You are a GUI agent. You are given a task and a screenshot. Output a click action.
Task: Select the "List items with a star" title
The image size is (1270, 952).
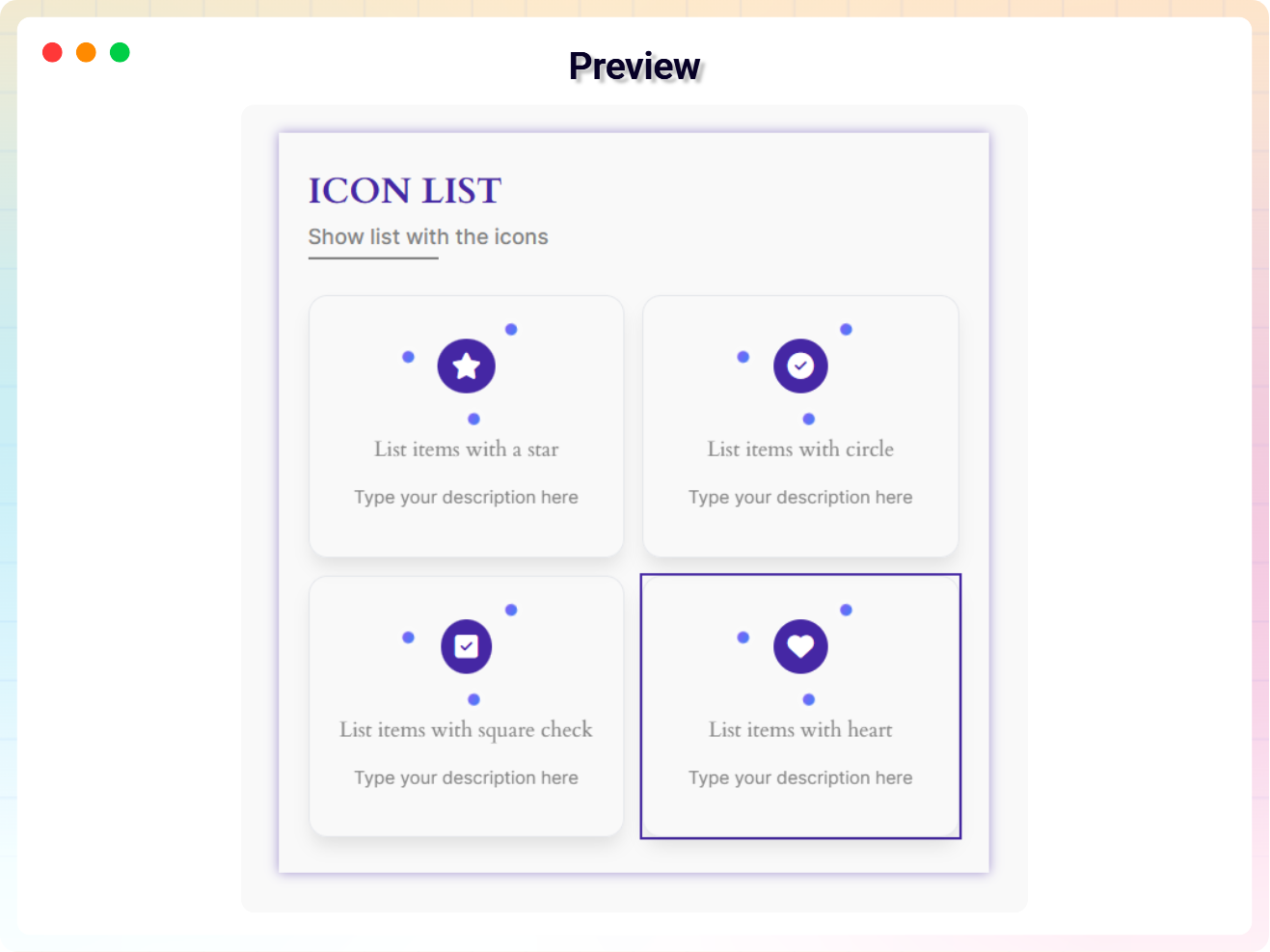click(467, 449)
